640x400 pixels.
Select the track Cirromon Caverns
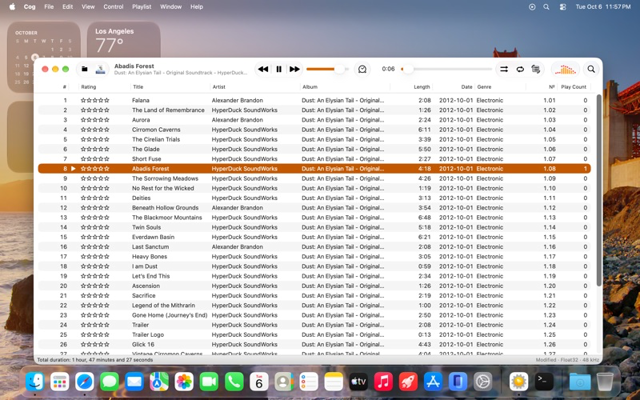(156, 129)
